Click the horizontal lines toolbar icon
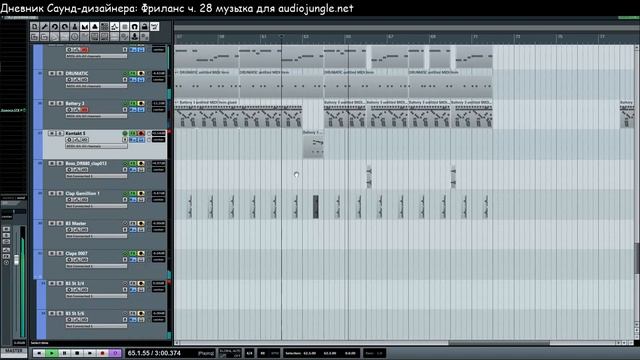 tap(124, 27)
